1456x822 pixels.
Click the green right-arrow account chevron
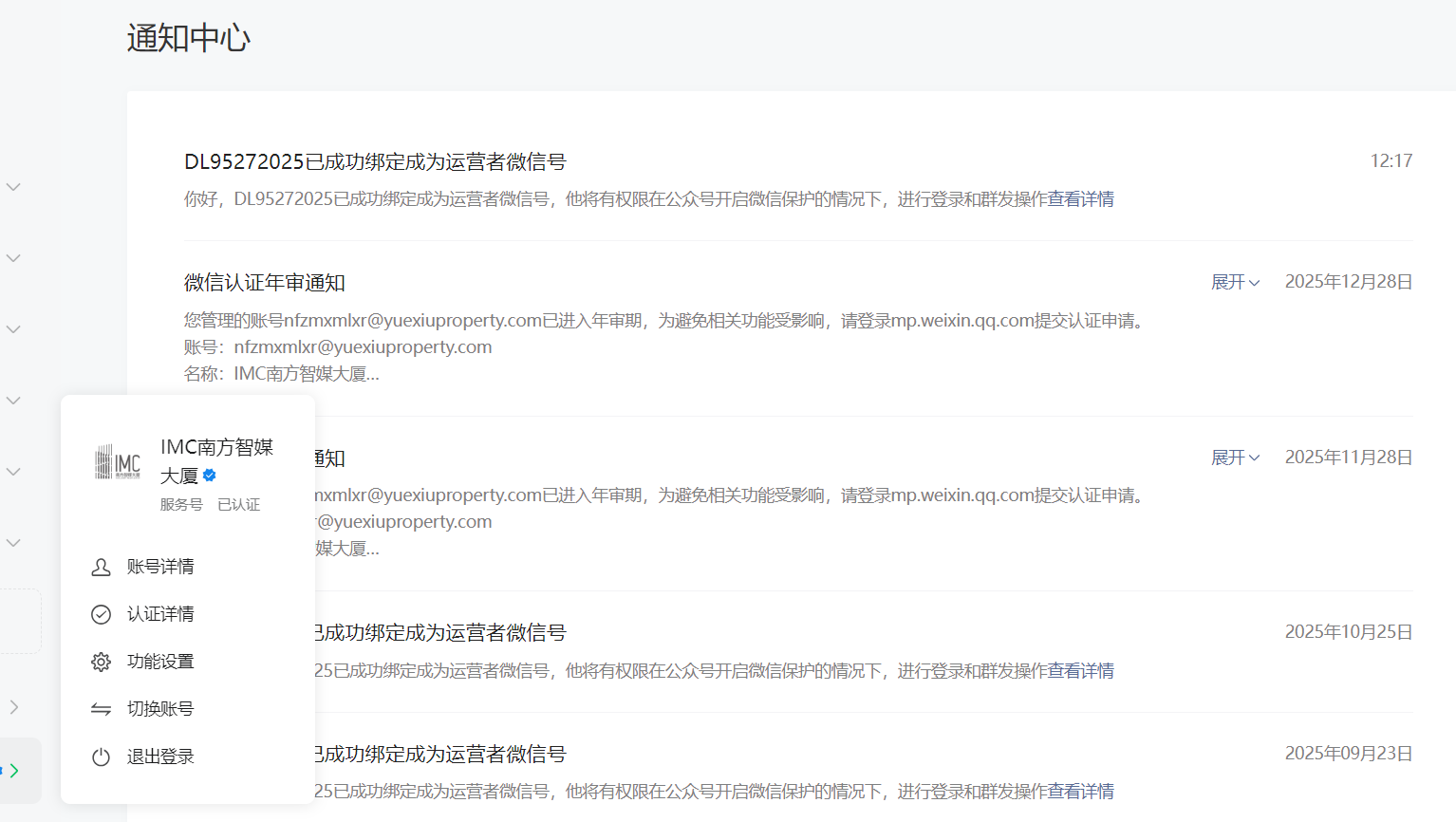pyautogui.click(x=13, y=771)
